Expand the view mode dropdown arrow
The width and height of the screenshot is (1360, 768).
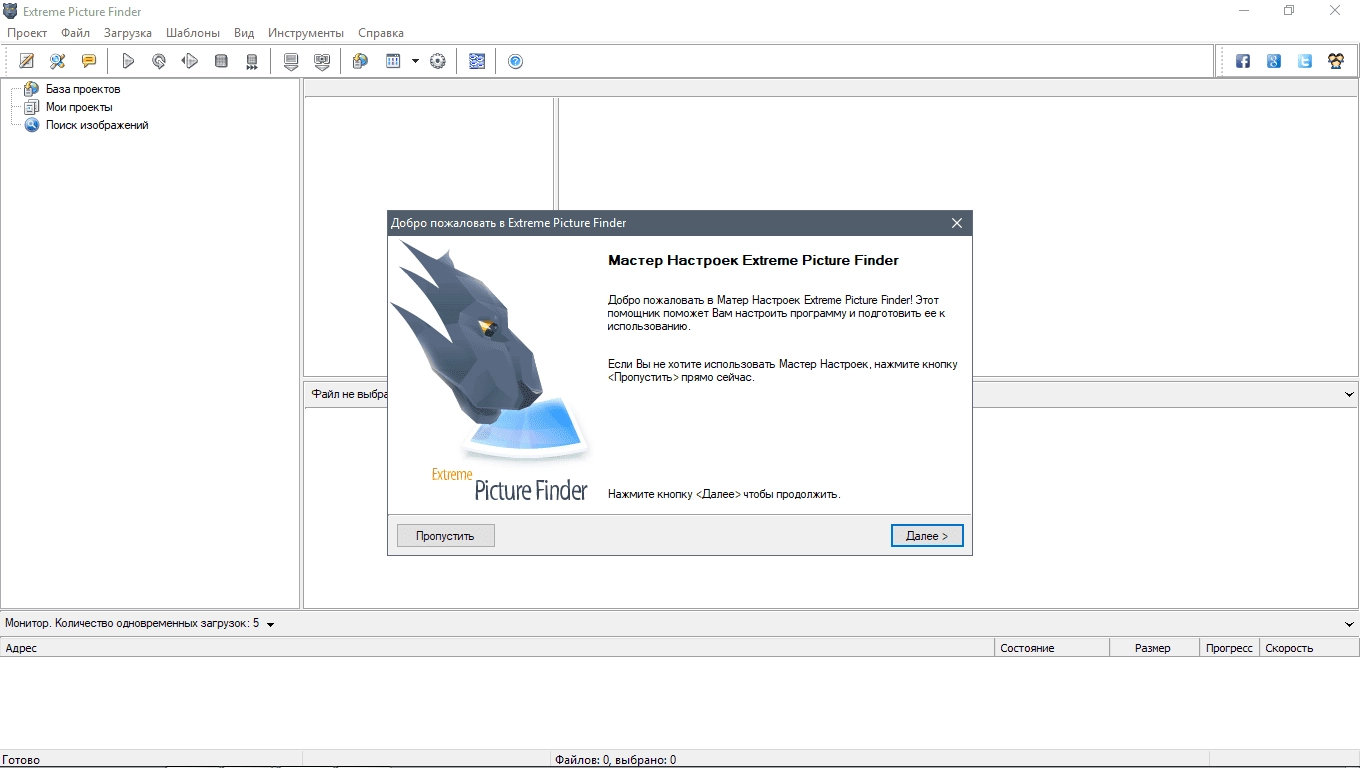coord(415,61)
